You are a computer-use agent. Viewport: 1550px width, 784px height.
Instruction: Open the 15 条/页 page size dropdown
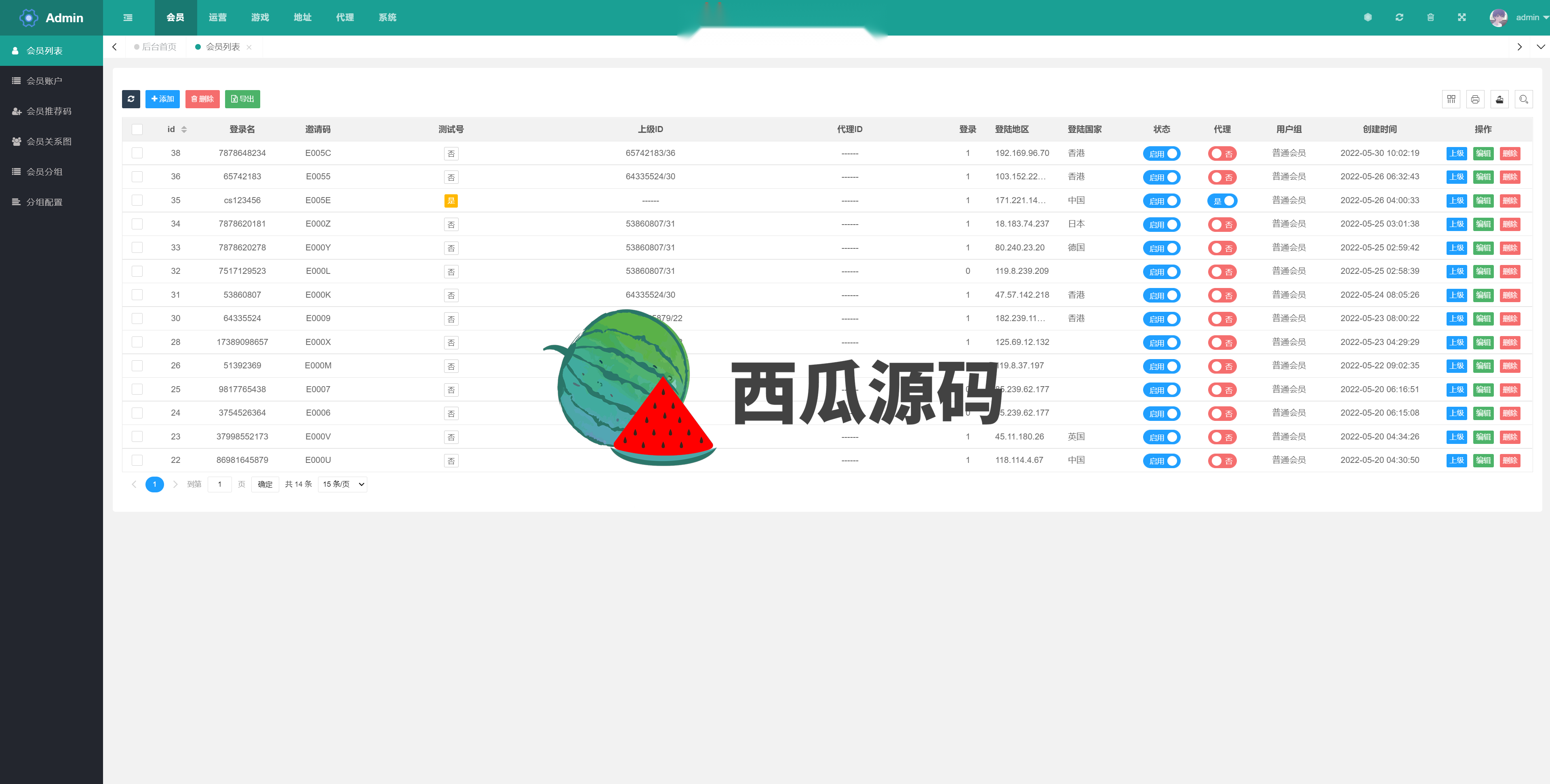click(342, 484)
